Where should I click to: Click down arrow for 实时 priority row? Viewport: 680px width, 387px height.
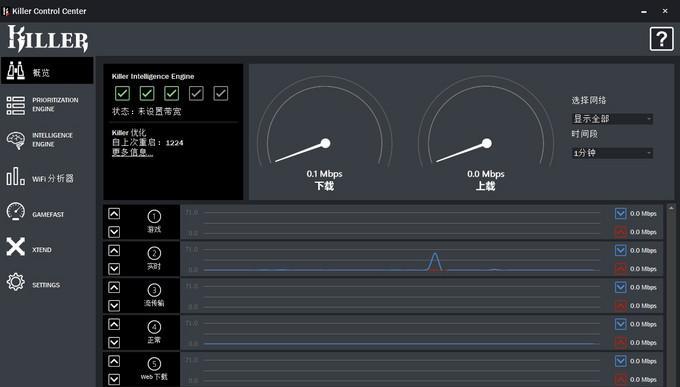(x=114, y=269)
